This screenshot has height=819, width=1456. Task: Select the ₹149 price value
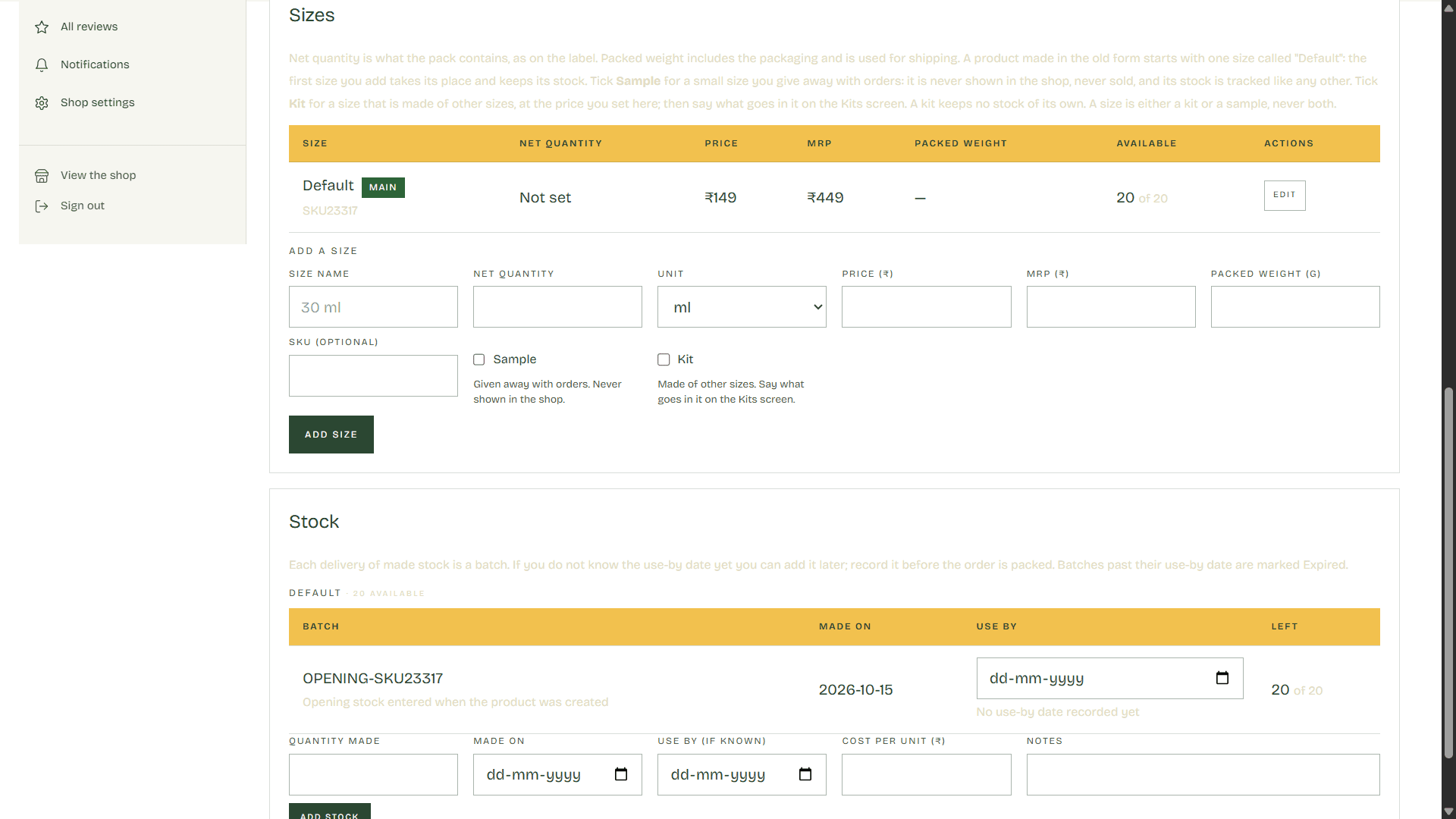pos(720,198)
